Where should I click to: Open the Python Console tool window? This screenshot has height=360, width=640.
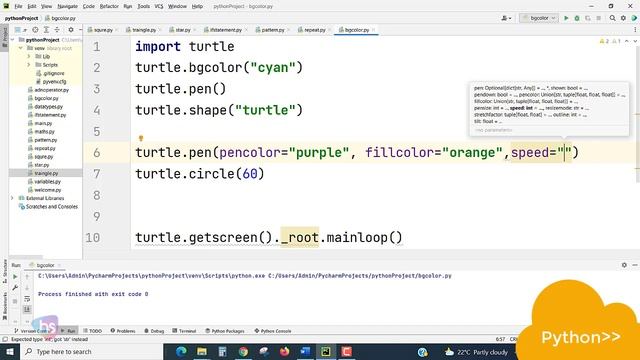273,331
